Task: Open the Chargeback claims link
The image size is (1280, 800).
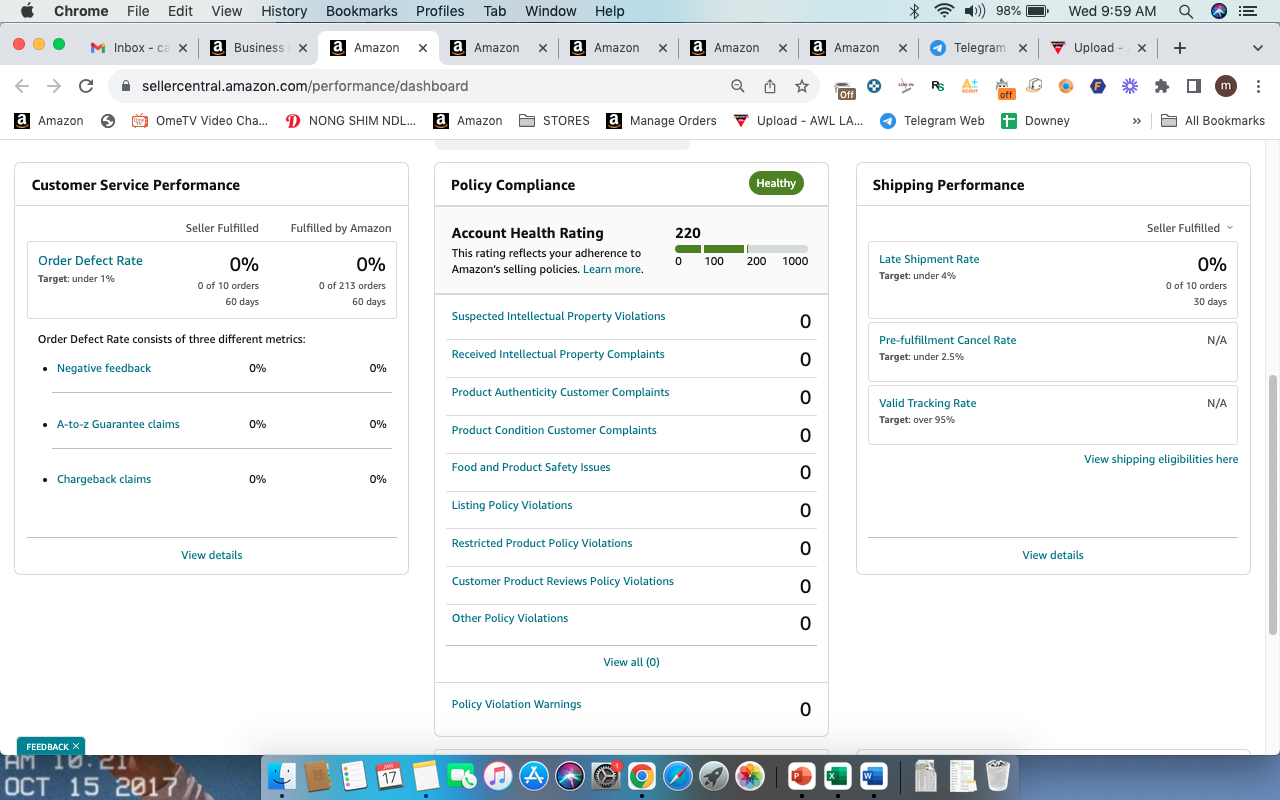Action: pyautogui.click(x=104, y=479)
